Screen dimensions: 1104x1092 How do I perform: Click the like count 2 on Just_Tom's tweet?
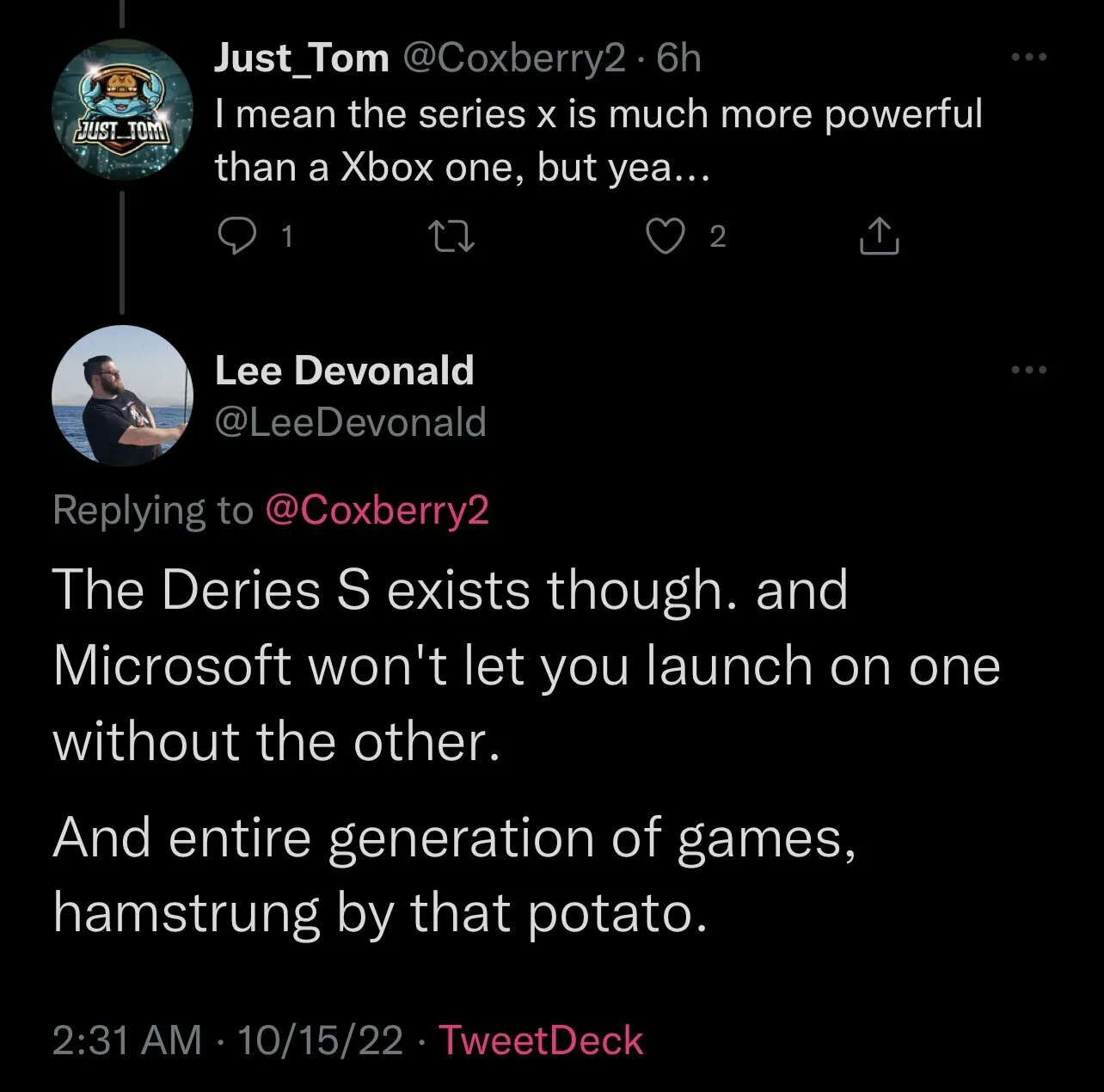point(718,236)
